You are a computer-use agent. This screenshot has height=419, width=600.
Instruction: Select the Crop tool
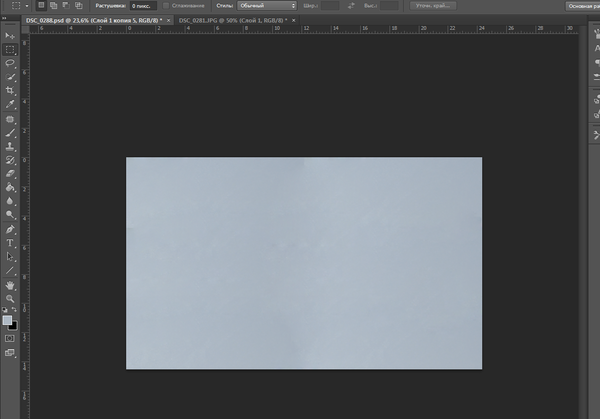click(x=10, y=90)
